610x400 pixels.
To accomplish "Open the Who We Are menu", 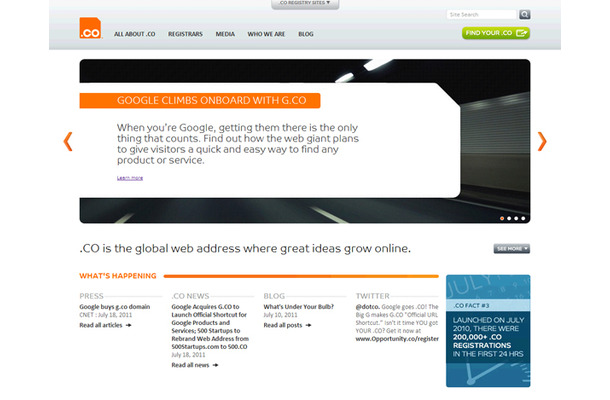I will pyautogui.click(x=266, y=34).
